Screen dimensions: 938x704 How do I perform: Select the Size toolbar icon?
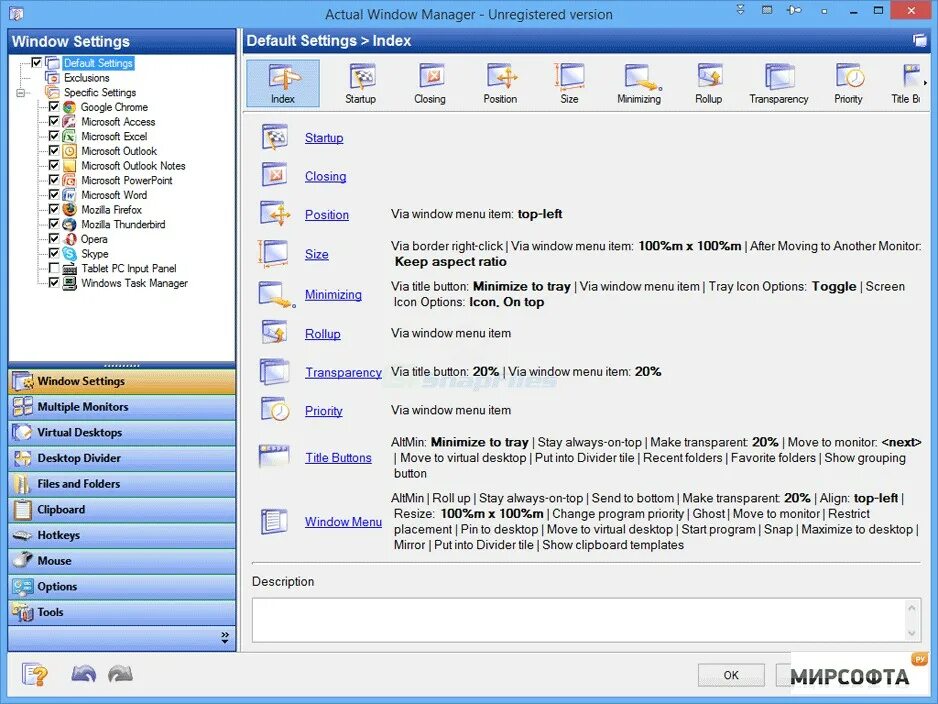click(569, 80)
